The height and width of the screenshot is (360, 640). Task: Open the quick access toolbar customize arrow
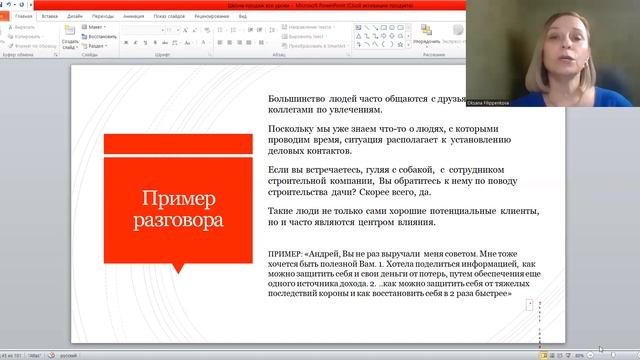click(x=31, y=5)
